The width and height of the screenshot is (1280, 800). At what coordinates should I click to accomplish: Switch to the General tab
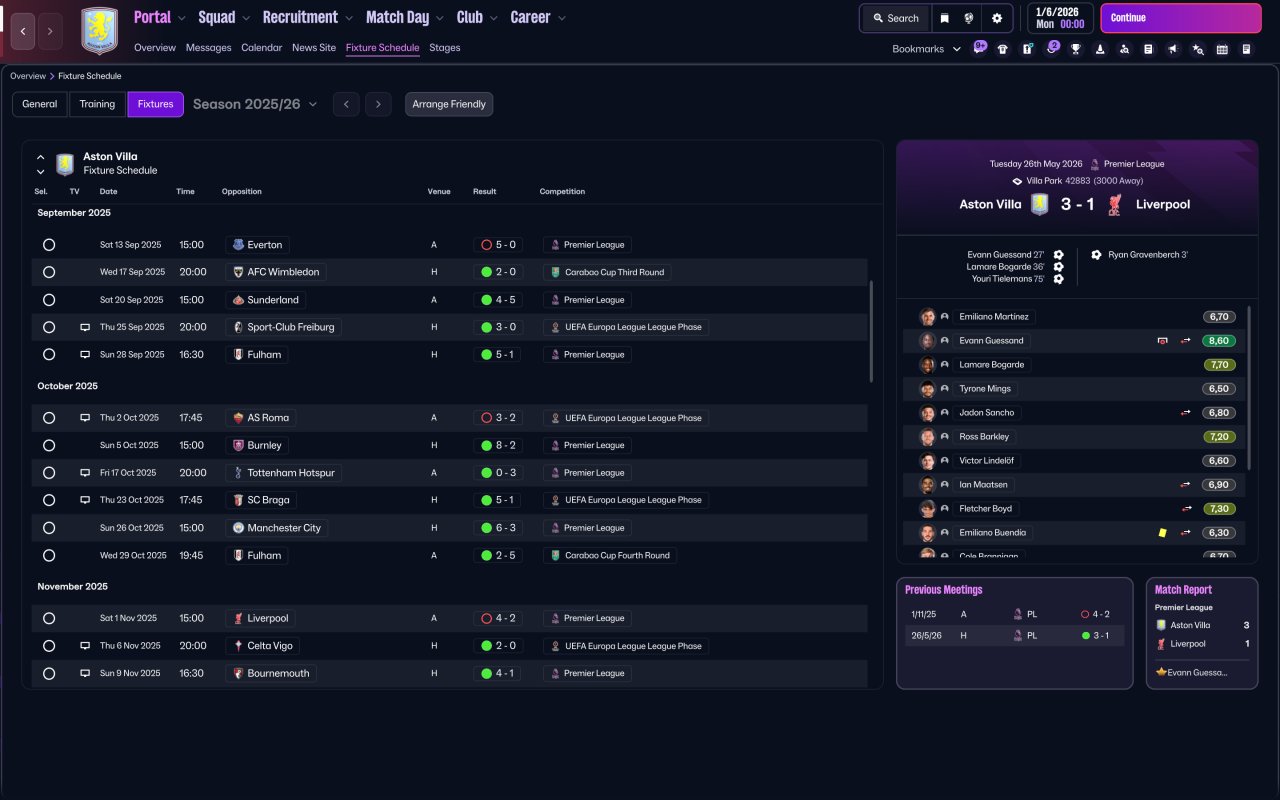[40, 104]
